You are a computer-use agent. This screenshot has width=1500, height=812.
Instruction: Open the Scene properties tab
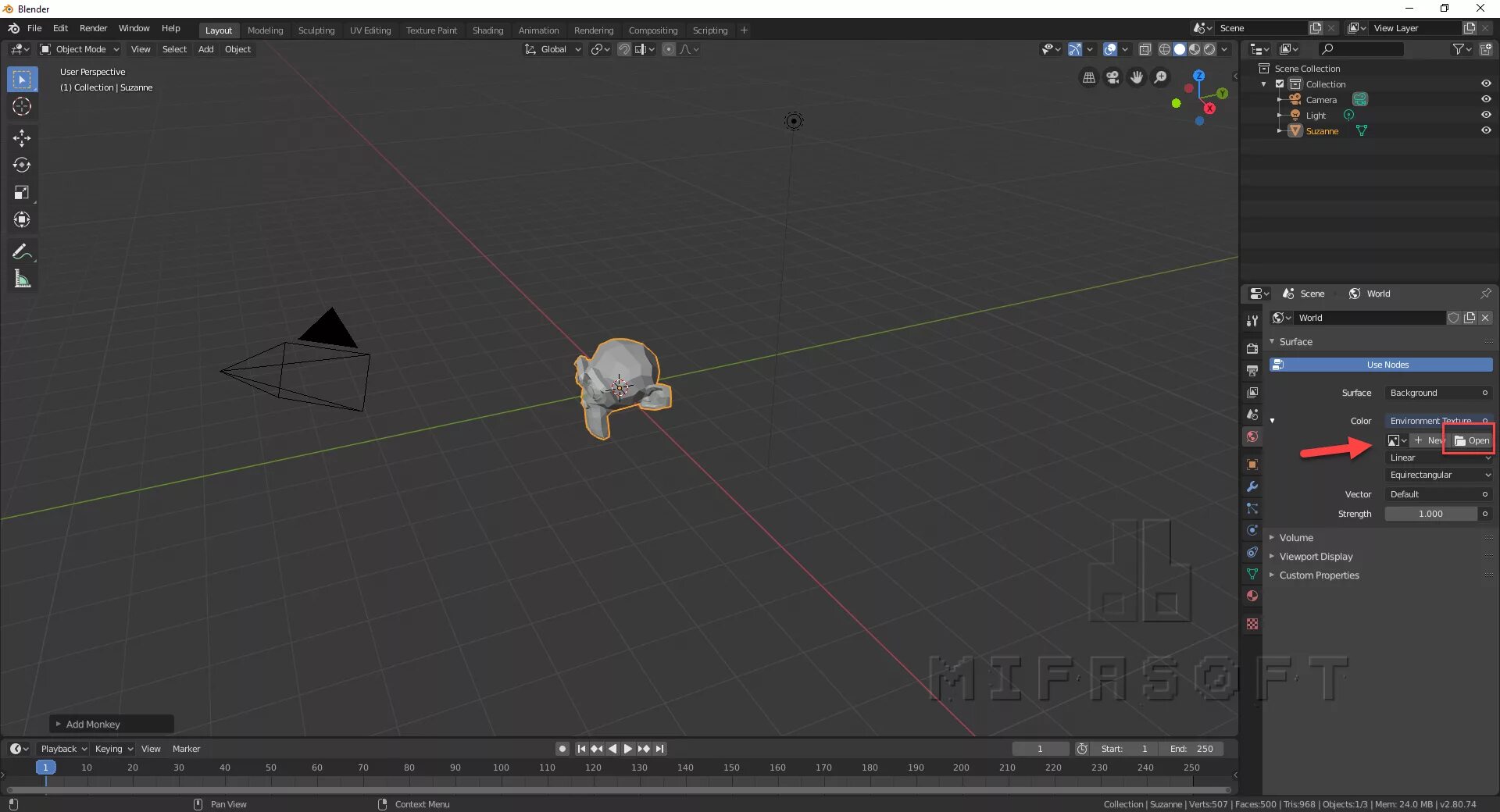tap(1252, 415)
